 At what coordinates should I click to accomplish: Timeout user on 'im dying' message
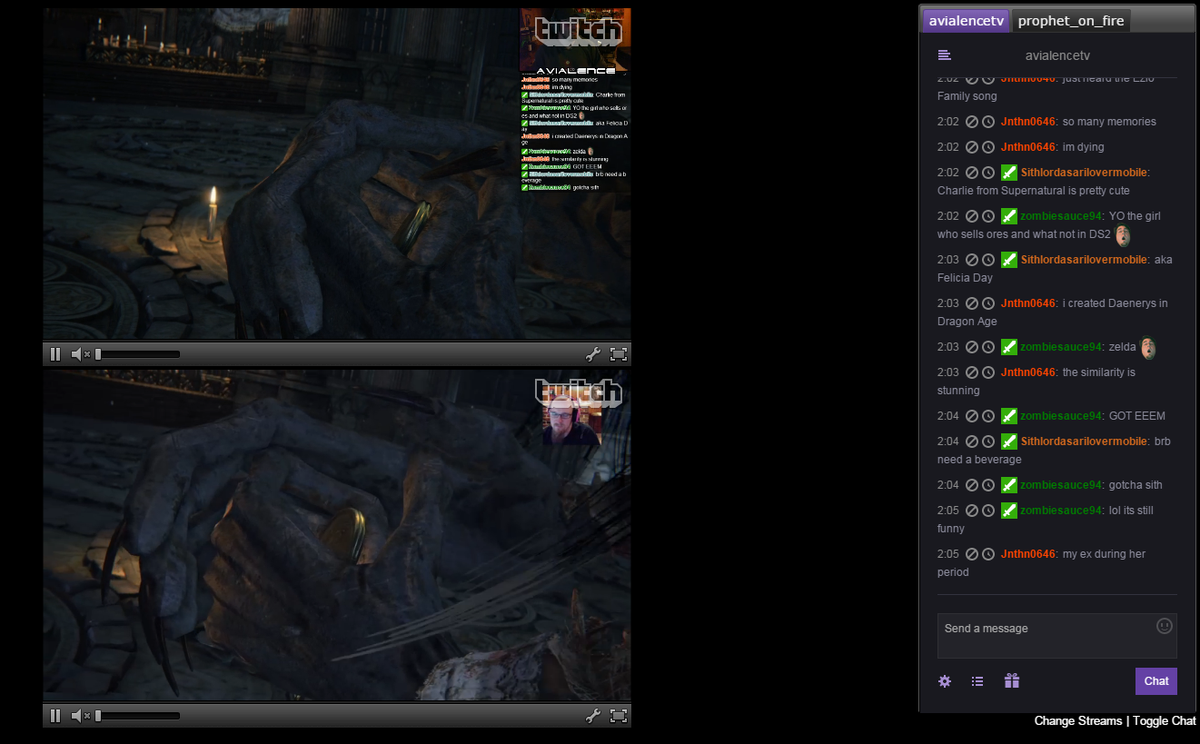[988, 147]
